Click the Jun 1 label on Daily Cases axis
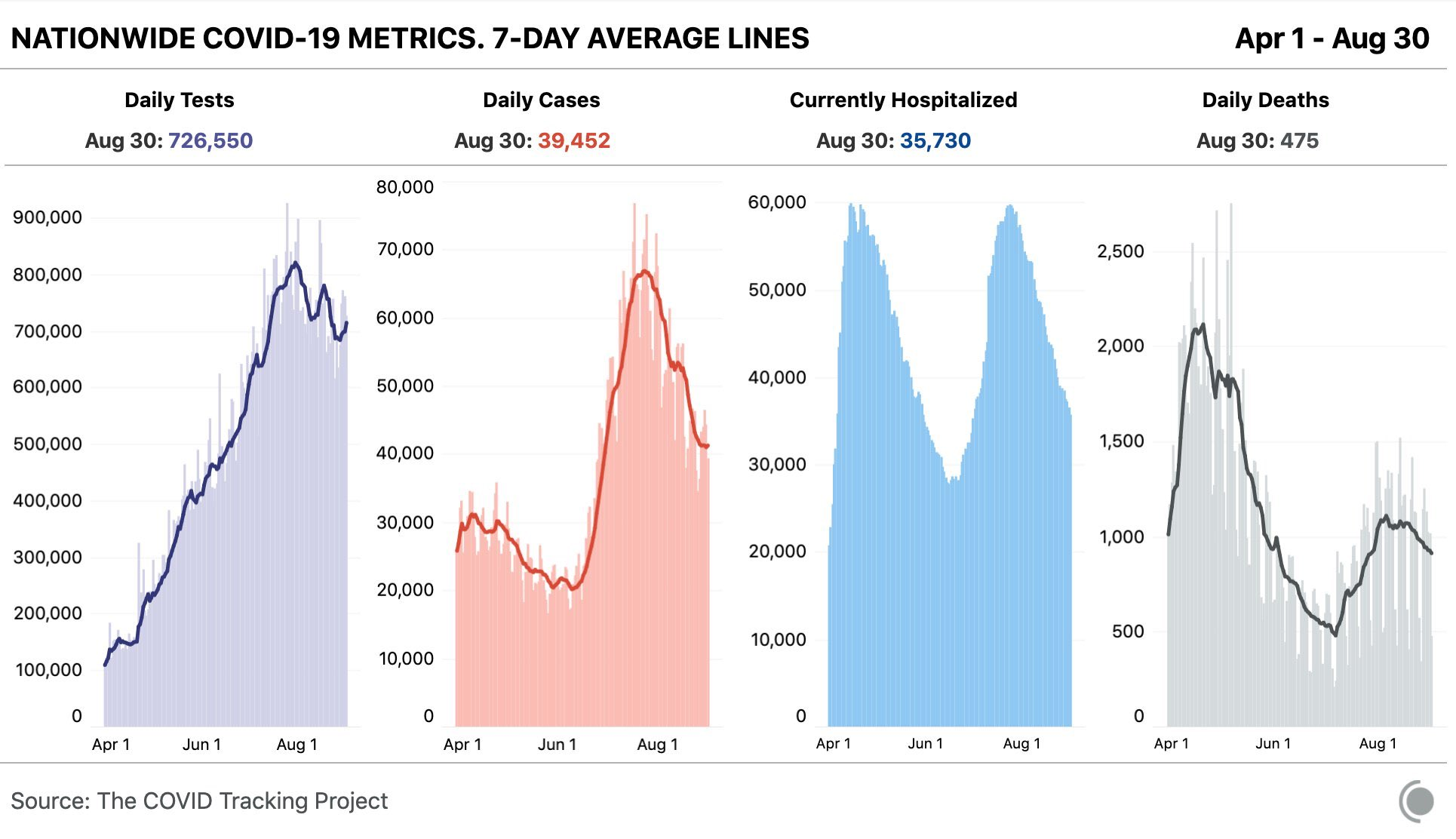 pyautogui.click(x=557, y=745)
